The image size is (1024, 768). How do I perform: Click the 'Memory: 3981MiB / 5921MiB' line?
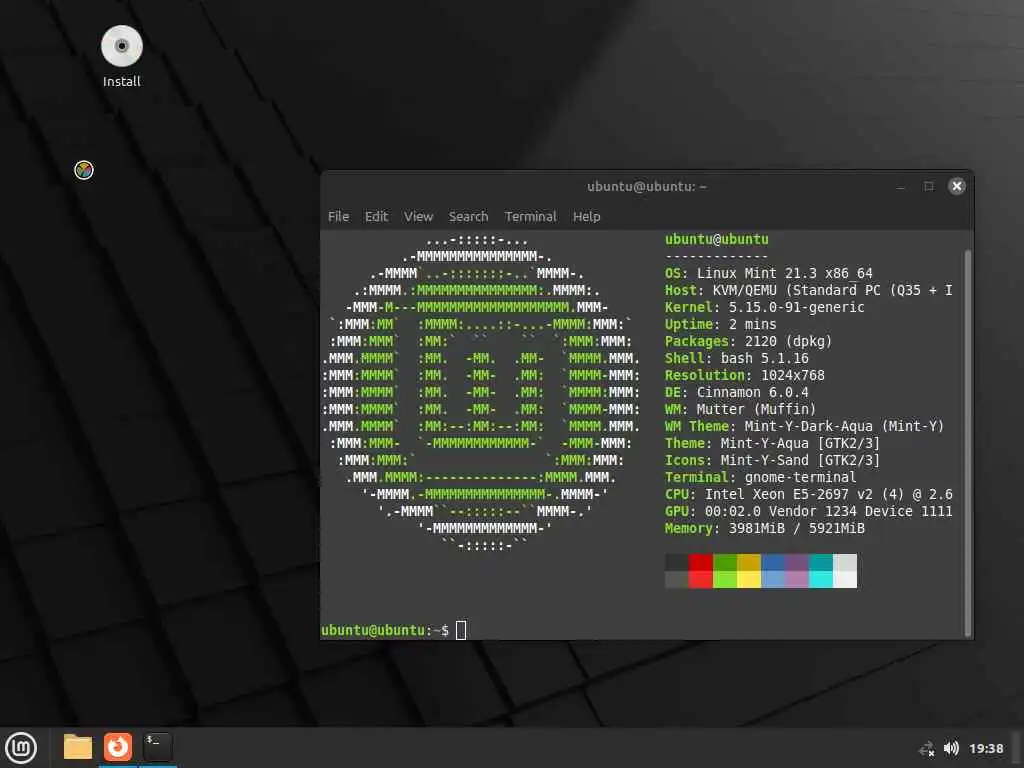pyautogui.click(x=765, y=528)
